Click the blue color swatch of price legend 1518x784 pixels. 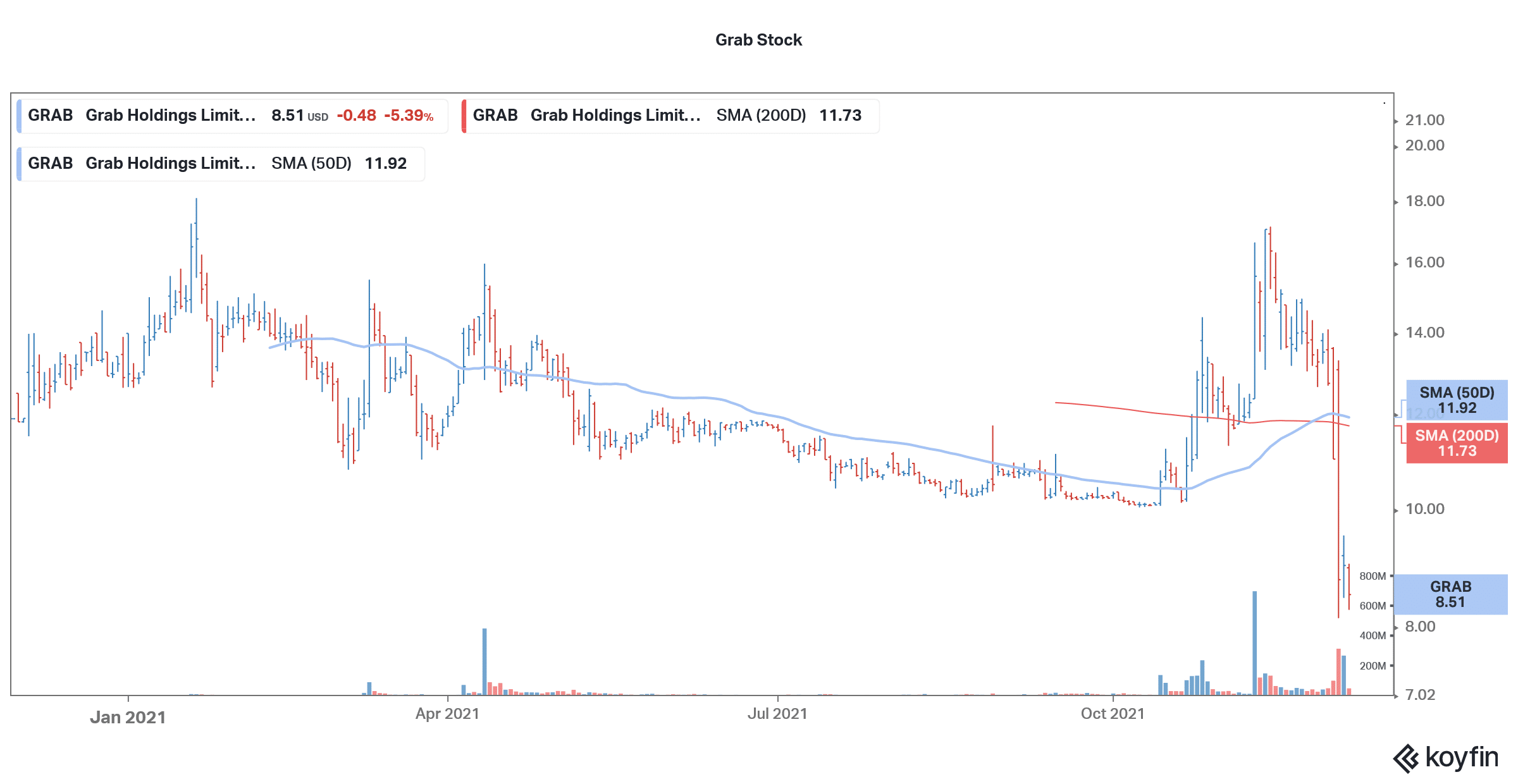tap(19, 116)
